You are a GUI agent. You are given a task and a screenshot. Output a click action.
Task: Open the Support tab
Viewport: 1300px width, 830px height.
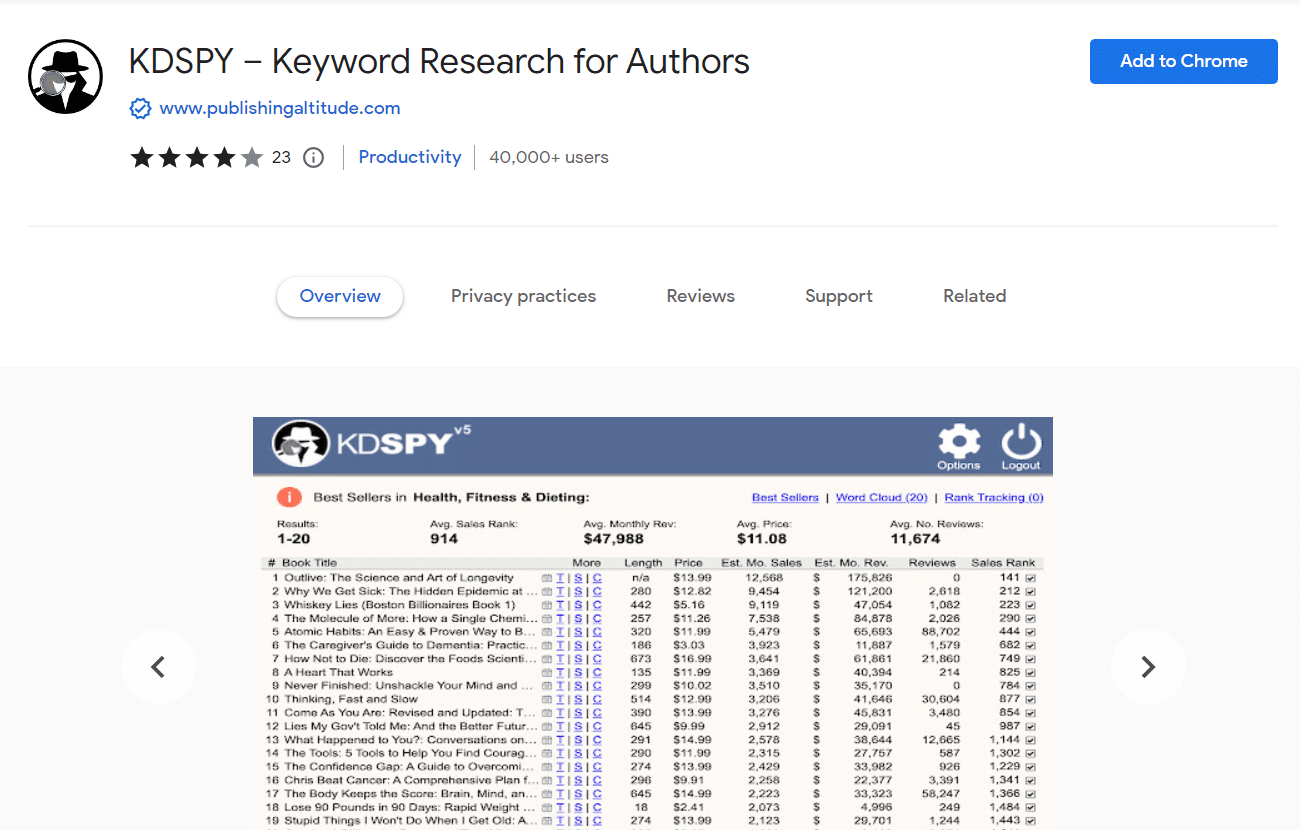(839, 297)
